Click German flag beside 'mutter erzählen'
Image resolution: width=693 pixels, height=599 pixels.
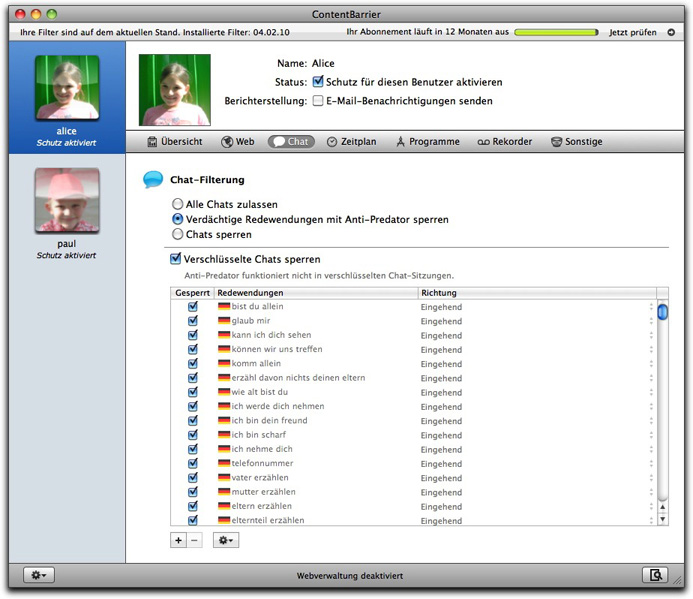pyautogui.click(x=224, y=492)
